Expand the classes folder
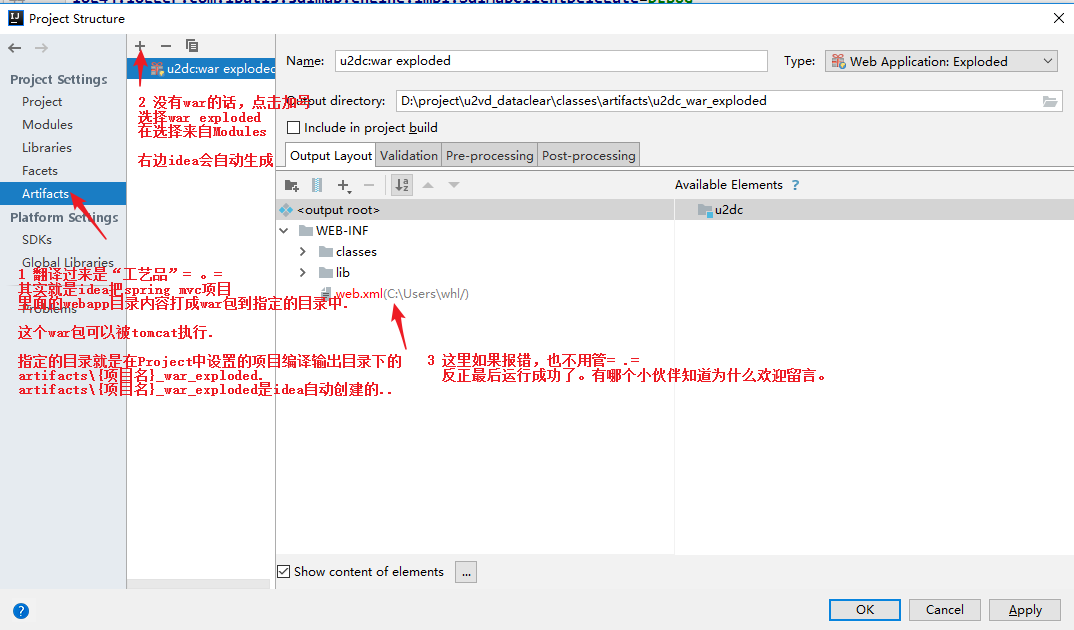Screen dimensions: 1074x630 302,251
